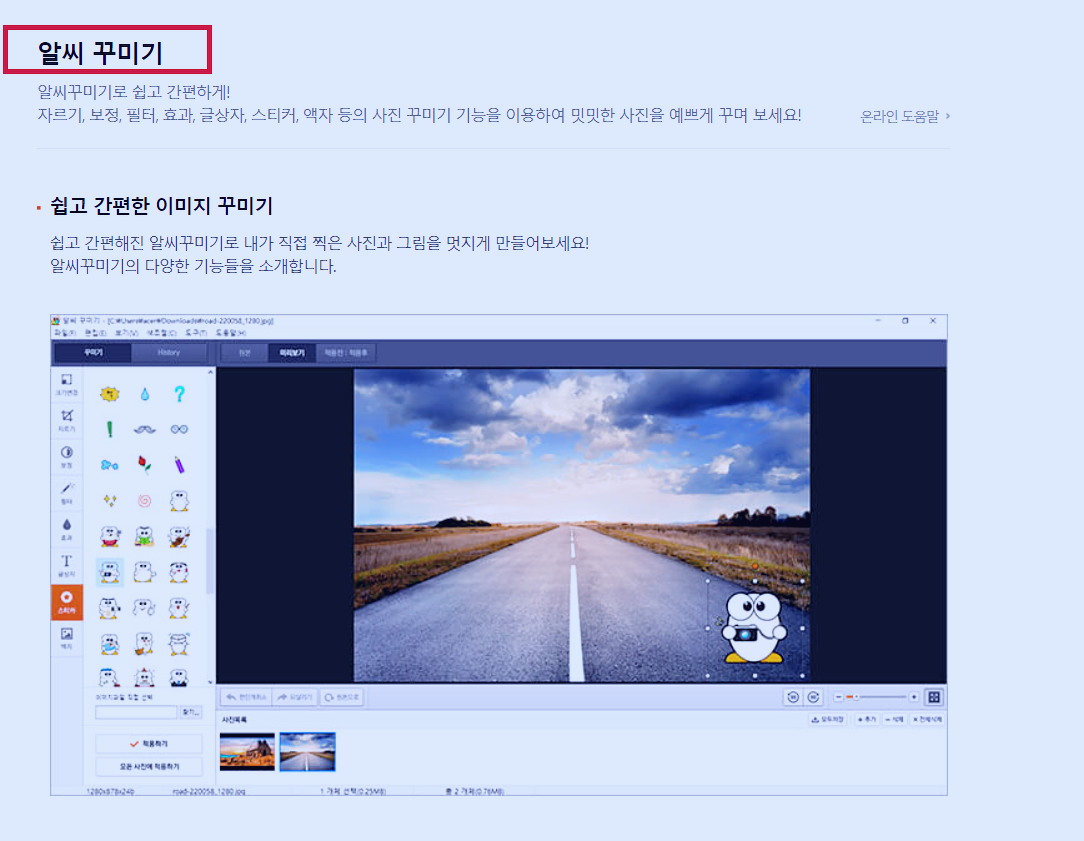Select the 글상자 text box tool
This screenshot has width=1084, height=841.
click(66, 566)
